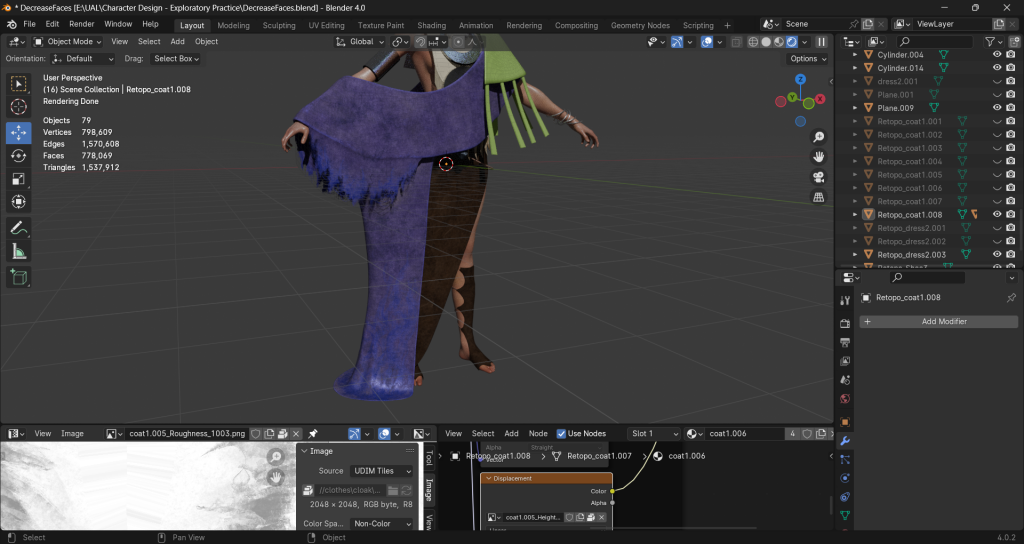The width and height of the screenshot is (1024, 544).
Task: Switch to the Sculpting workspace tab
Action: click(x=279, y=25)
